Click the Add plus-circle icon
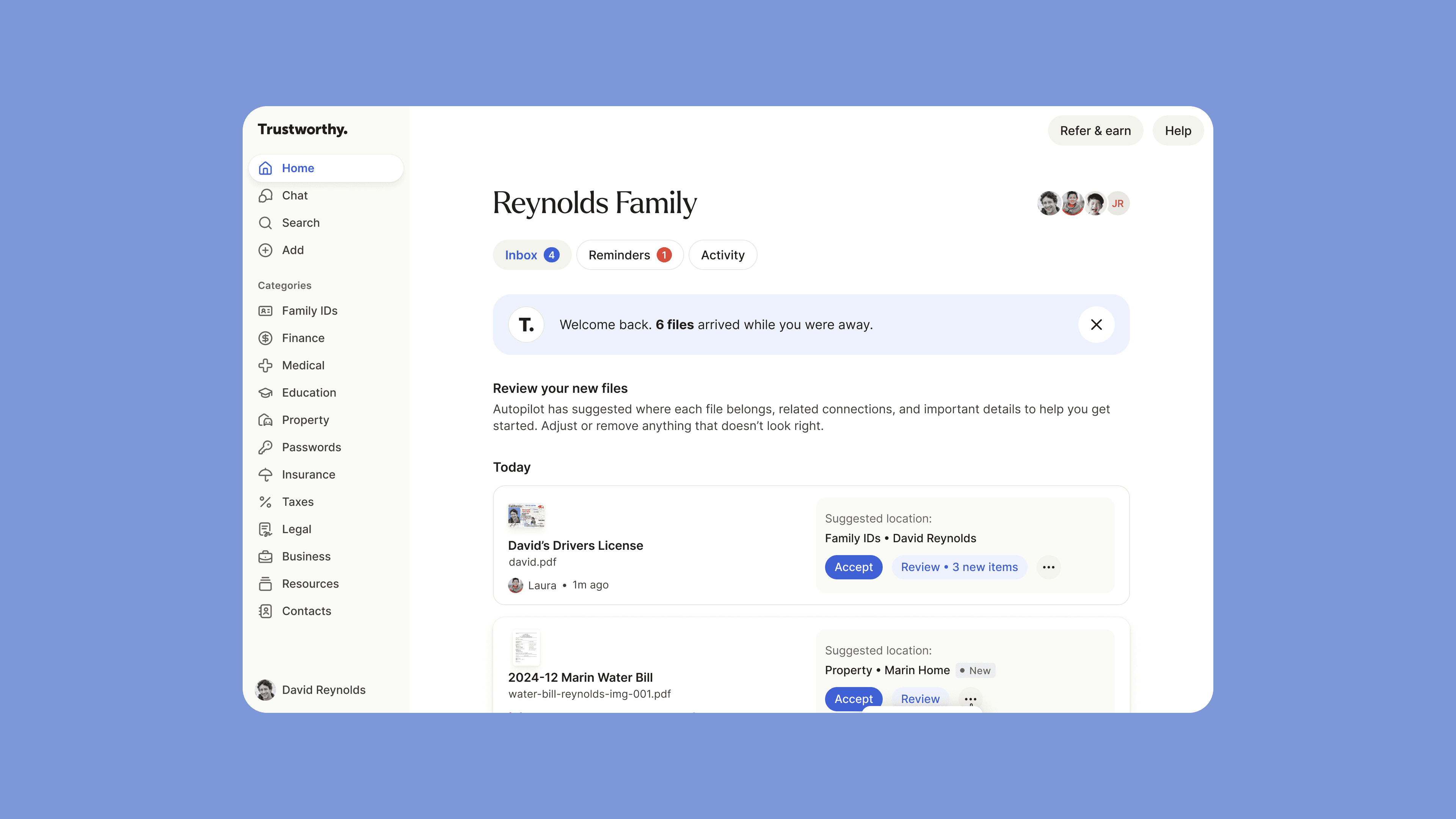 click(x=265, y=250)
